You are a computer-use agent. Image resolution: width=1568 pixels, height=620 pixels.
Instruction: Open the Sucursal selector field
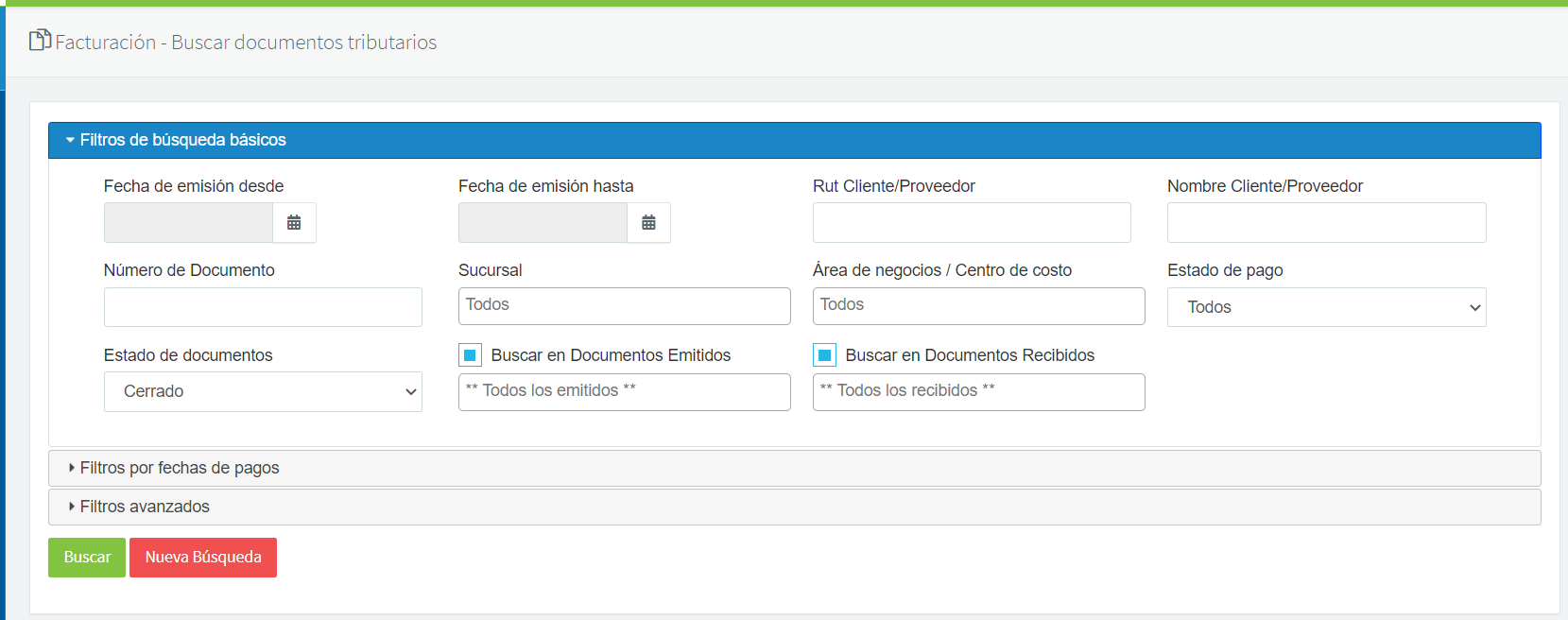pyautogui.click(x=624, y=306)
